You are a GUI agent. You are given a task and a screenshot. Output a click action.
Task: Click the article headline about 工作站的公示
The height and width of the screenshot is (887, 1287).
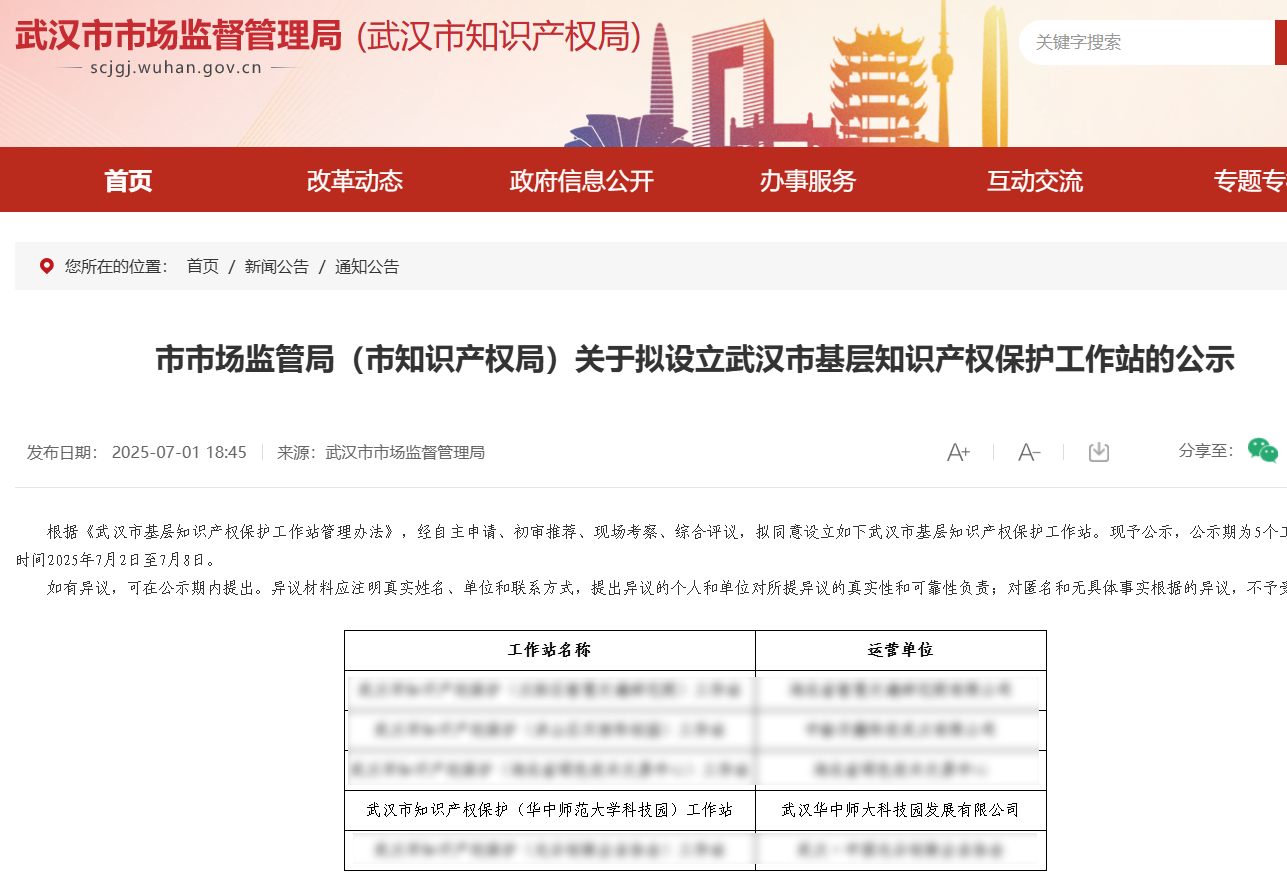[695, 359]
